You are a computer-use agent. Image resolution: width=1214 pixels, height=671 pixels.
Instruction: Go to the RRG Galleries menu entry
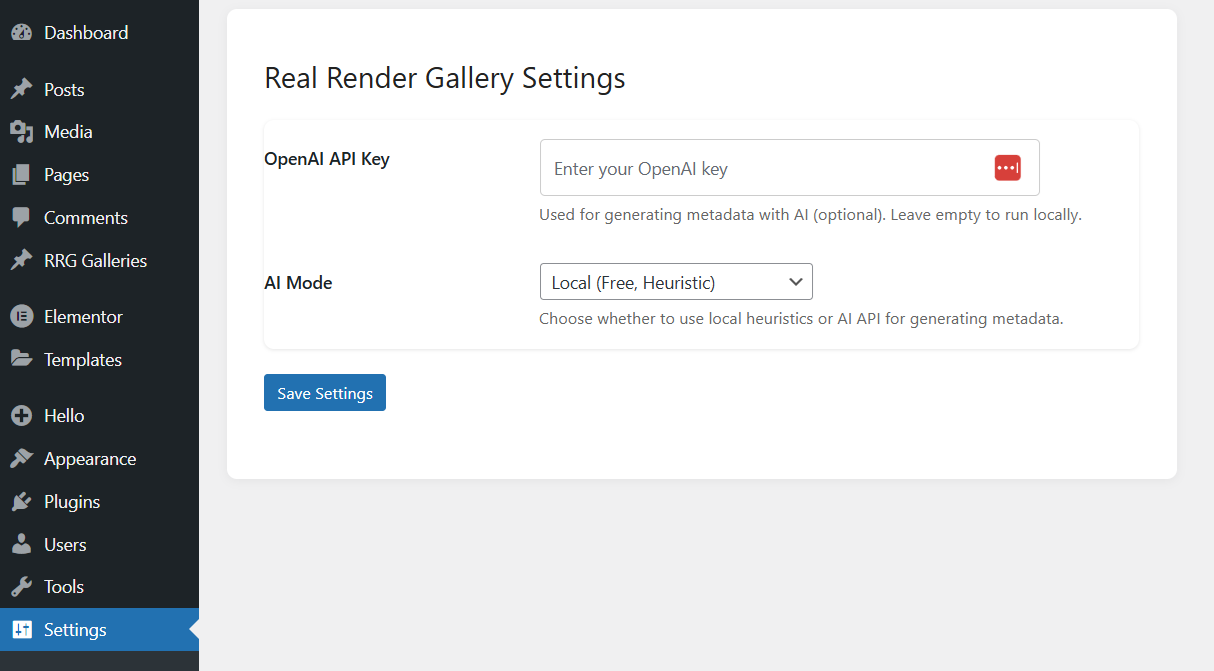tap(95, 260)
